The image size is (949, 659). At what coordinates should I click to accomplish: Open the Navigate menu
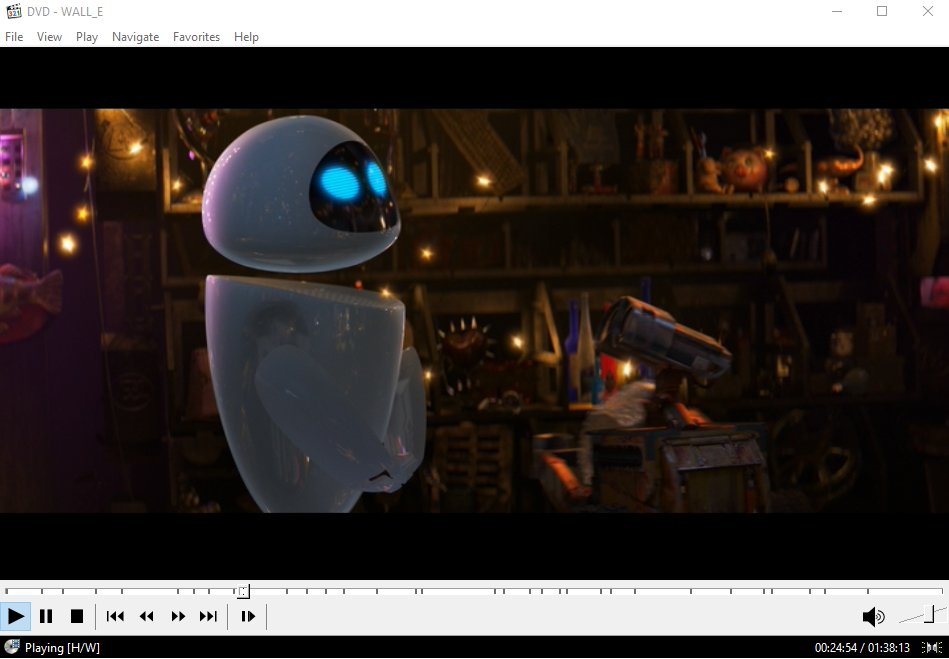135,37
